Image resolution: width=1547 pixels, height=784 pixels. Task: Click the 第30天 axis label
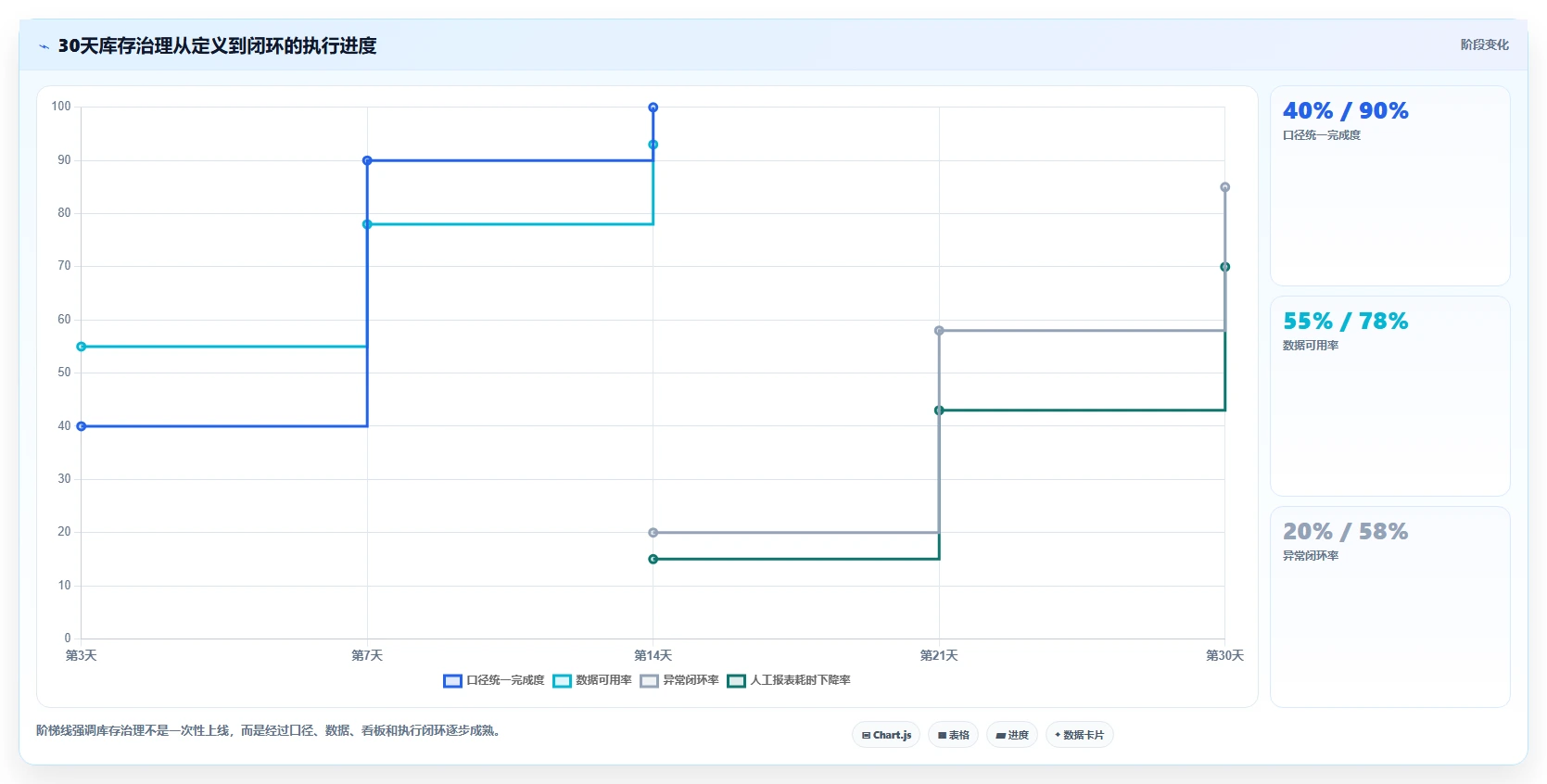[1225, 655]
